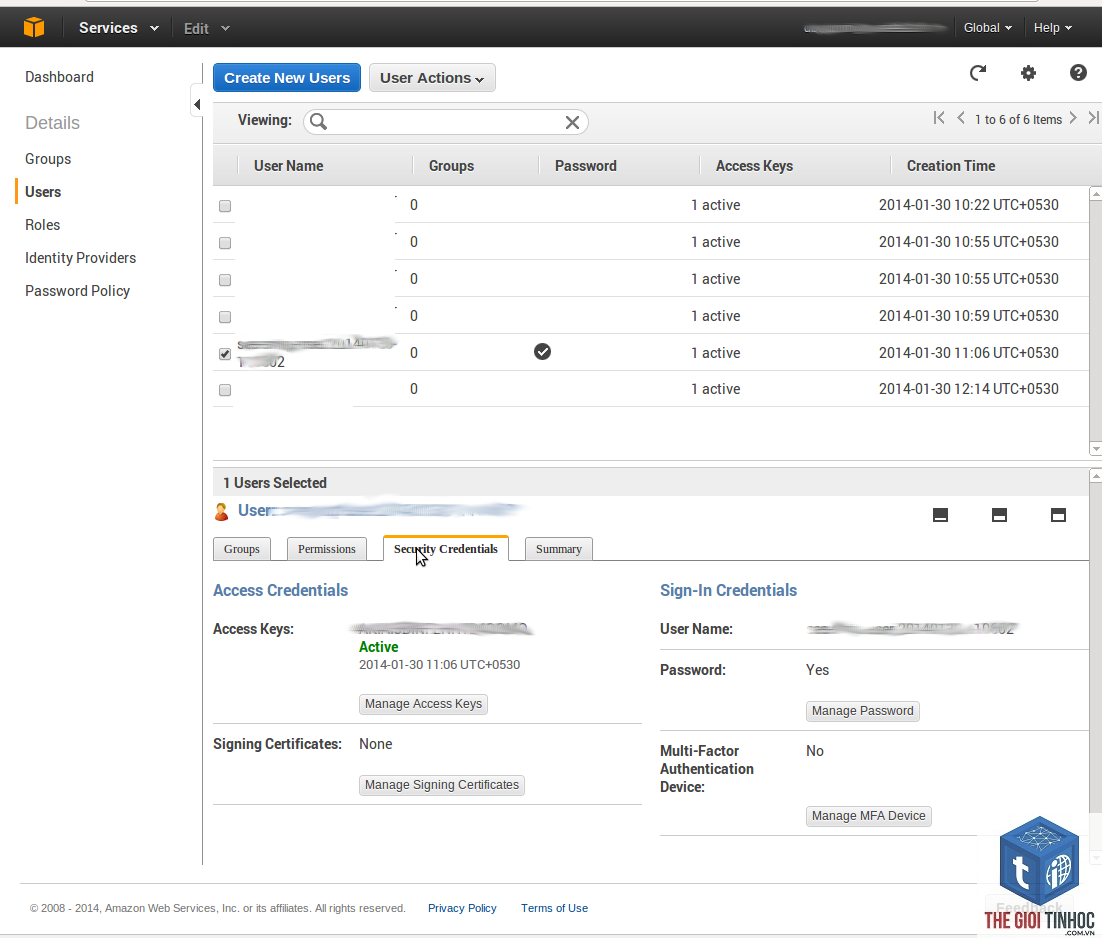Open Dashboard in sidebar
This screenshot has width=1102, height=938.
tap(59, 77)
